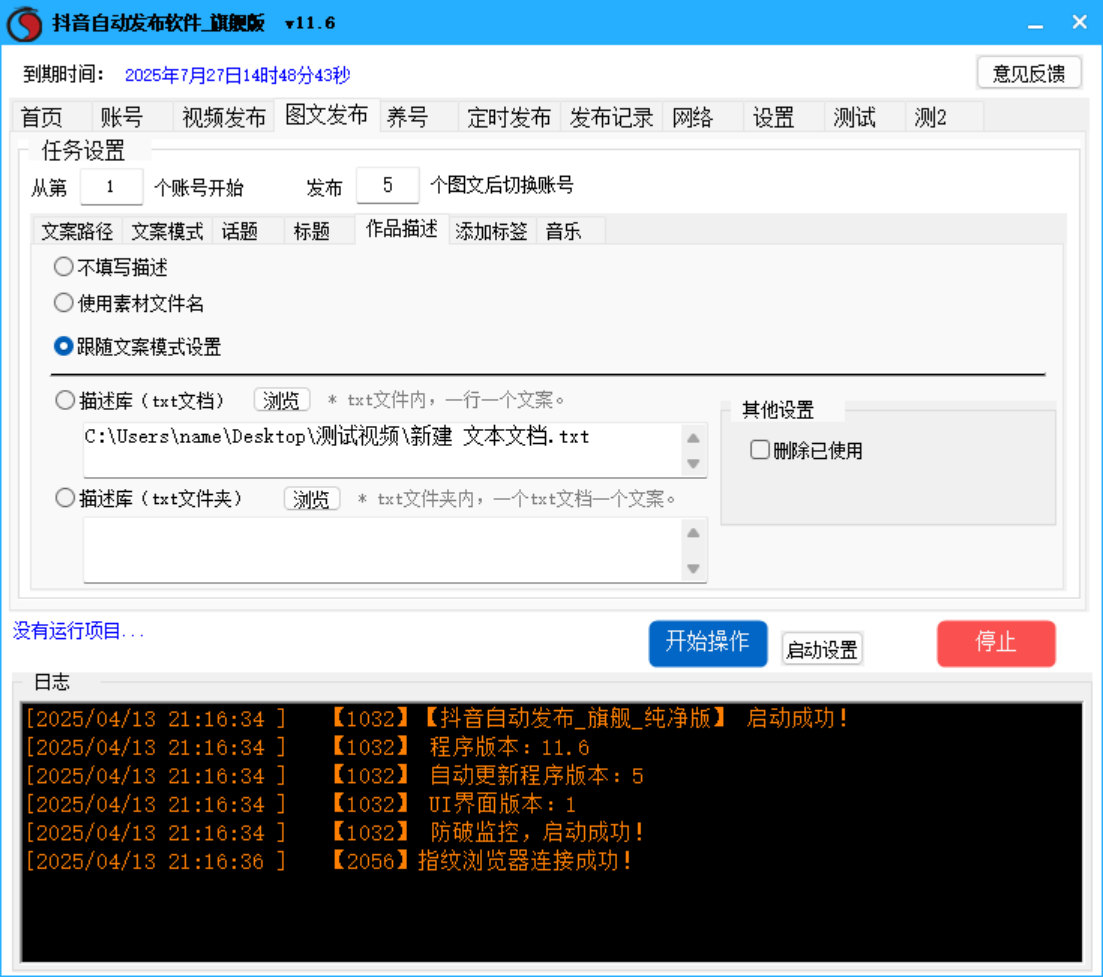Enable the 删除已使用 checkbox
1103x977 pixels.
[x=806, y=450]
